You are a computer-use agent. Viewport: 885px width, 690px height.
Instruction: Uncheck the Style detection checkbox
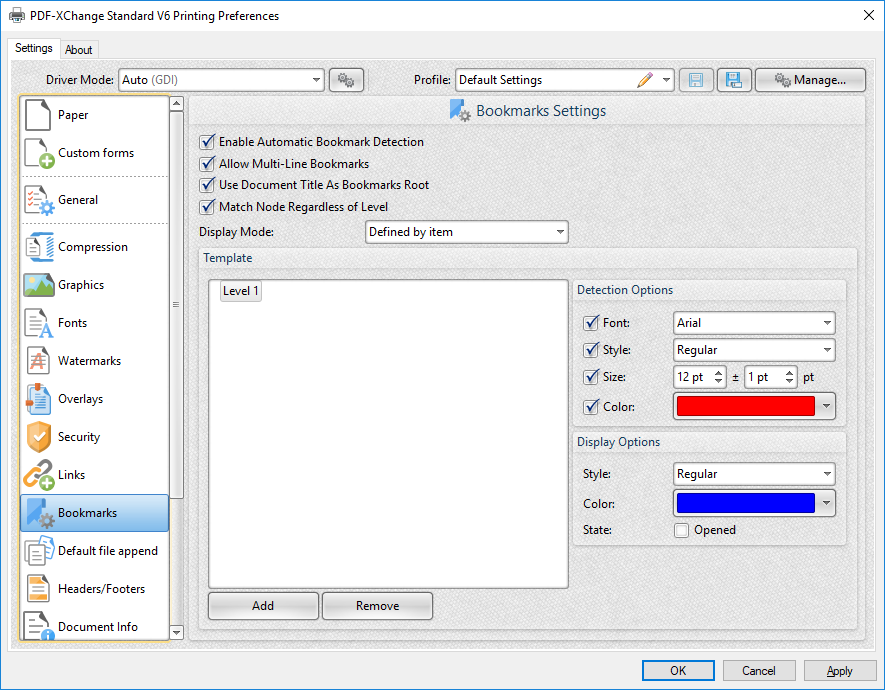[x=591, y=350]
